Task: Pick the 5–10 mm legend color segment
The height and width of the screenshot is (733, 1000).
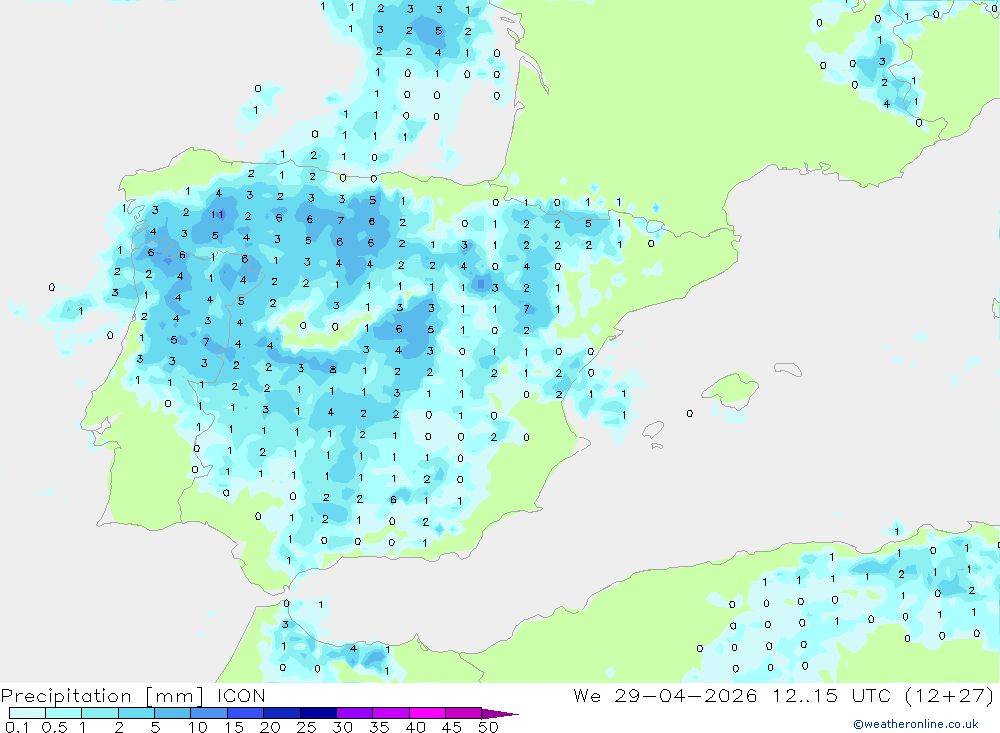Action: coord(172,713)
